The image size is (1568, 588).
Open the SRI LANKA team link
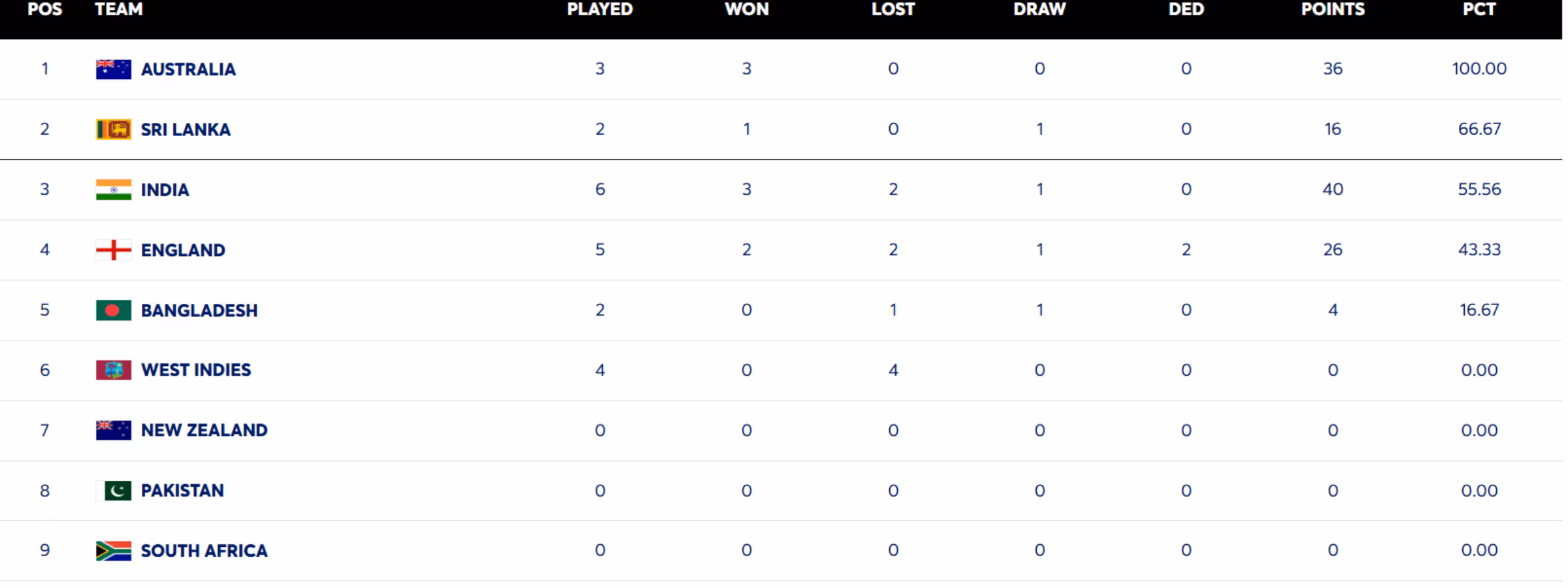pyautogui.click(x=186, y=129)
